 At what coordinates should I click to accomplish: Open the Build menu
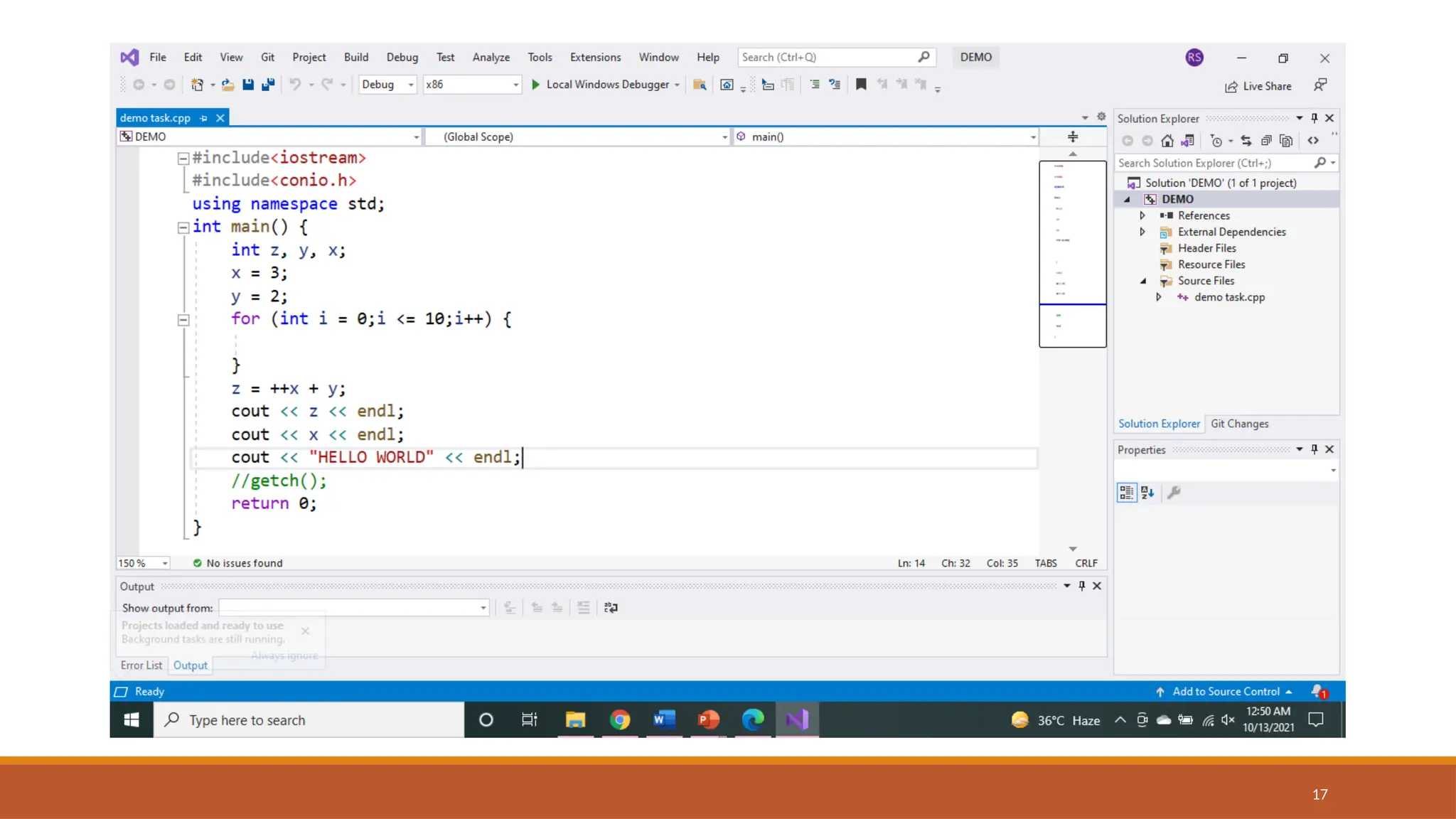click(x=356, y=57)
